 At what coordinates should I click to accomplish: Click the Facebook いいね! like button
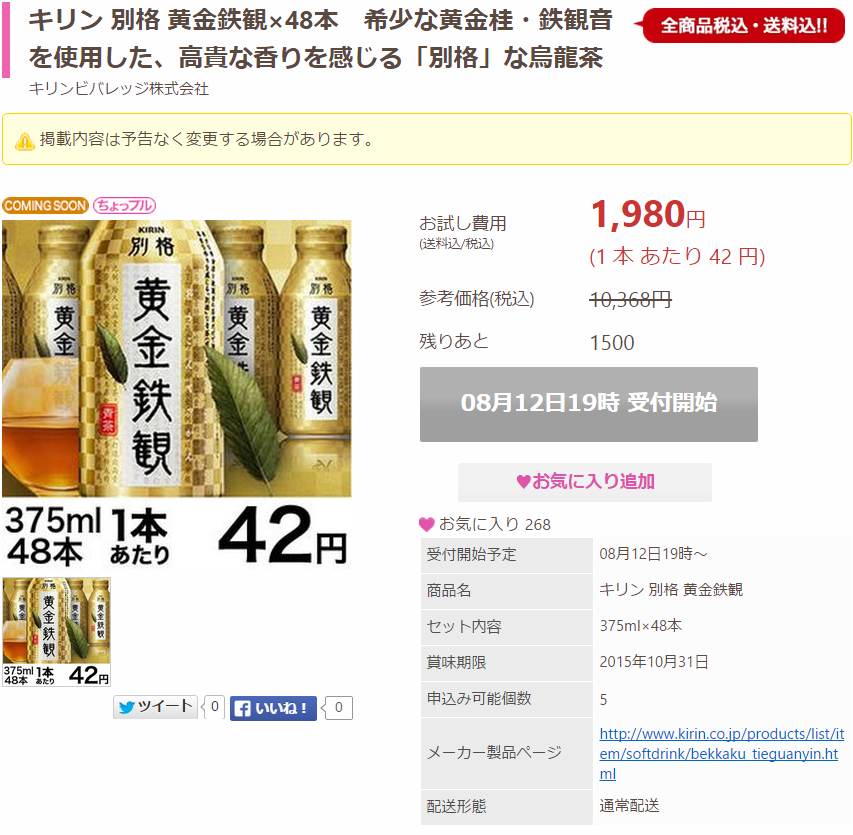point(273,708)
